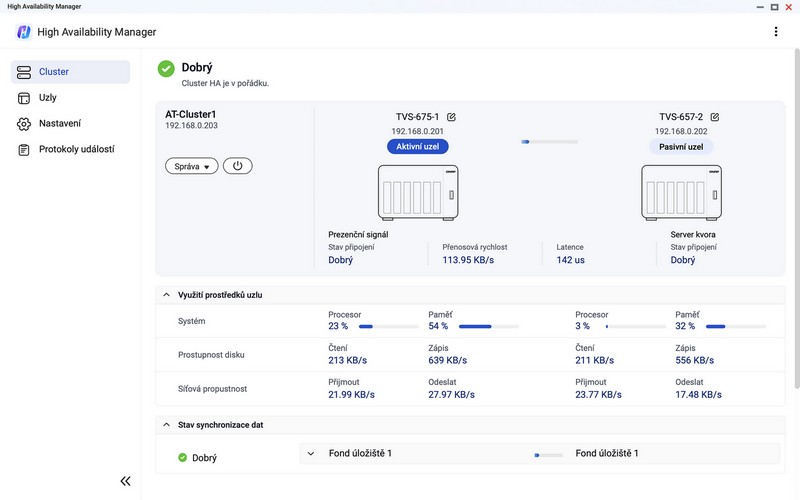
Task: Click the active node Paměť 54 % bar
Action: [489, 327]
